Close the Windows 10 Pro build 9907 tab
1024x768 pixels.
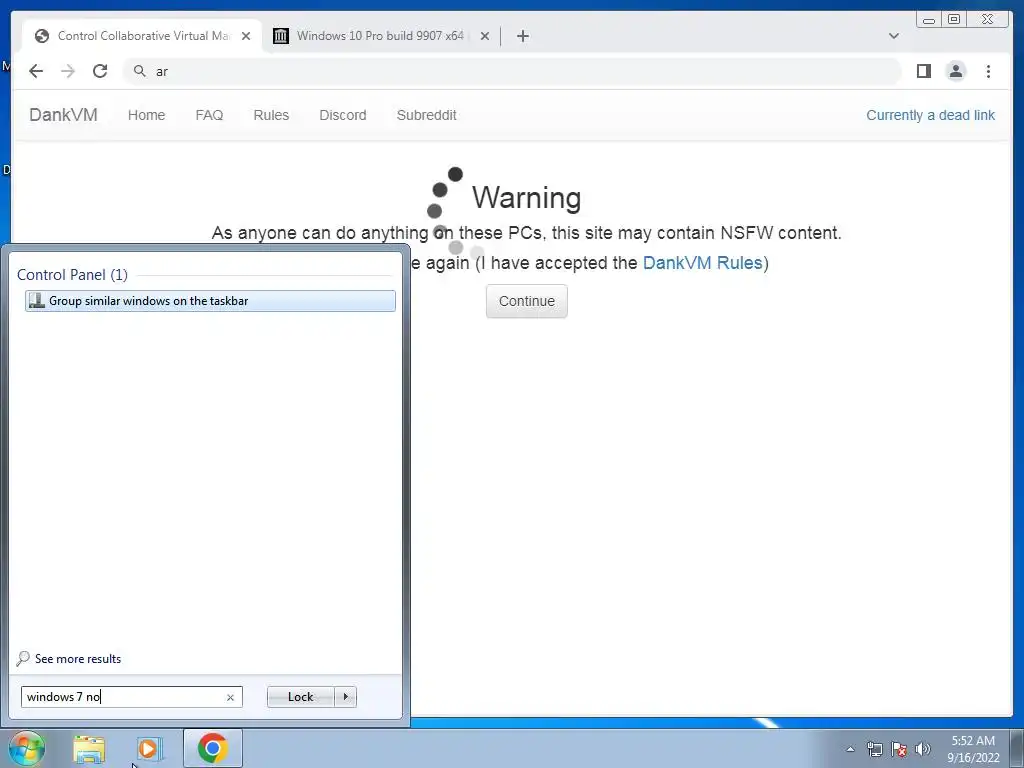(485, 36)
